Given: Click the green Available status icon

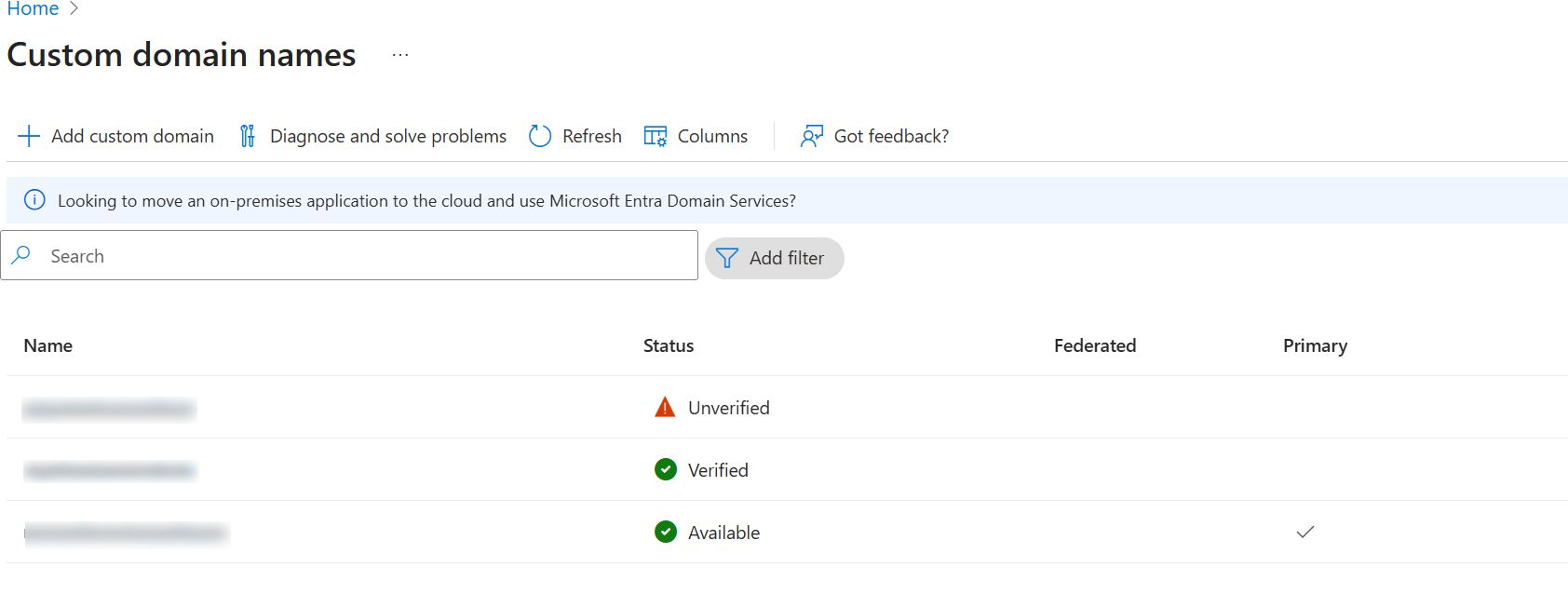Looking at the screenshot, I should coord(665,533).
